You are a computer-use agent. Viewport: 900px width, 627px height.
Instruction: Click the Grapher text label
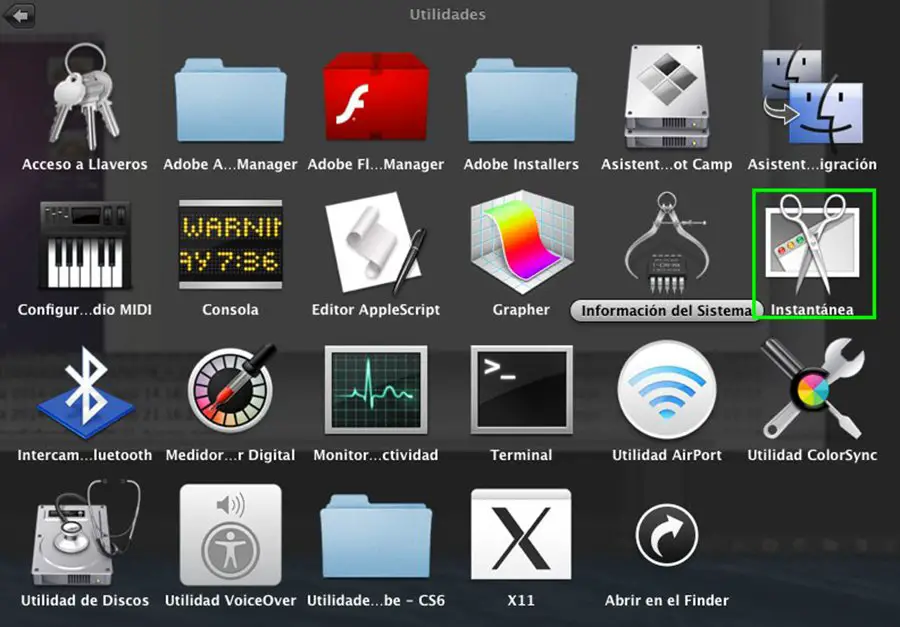521,310
